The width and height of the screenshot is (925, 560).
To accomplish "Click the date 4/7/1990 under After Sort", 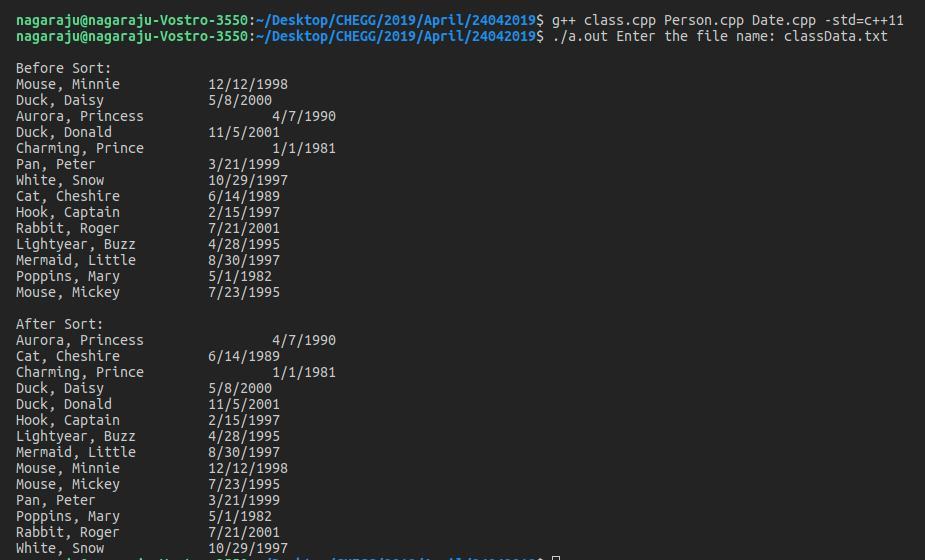I will 304,340.
